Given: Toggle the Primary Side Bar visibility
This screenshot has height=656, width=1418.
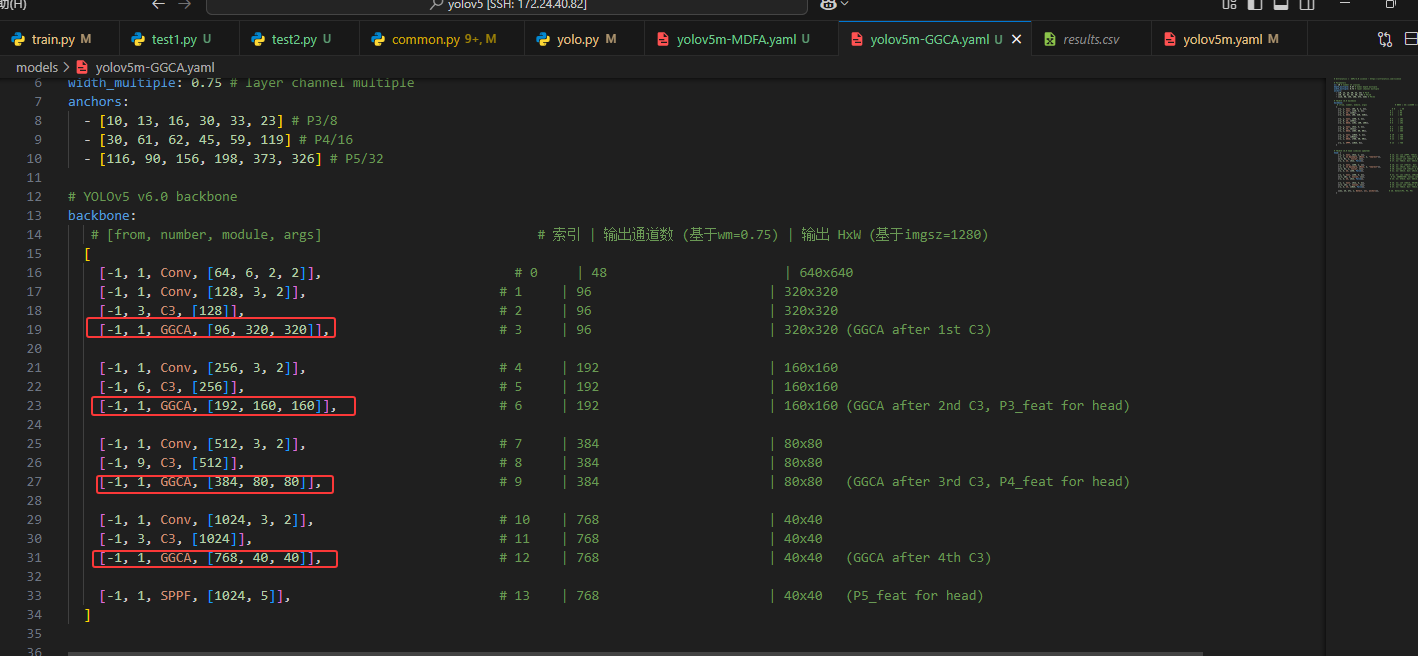Looking at the screenshot, I should pyautogui.click(x=1256, y=6).
